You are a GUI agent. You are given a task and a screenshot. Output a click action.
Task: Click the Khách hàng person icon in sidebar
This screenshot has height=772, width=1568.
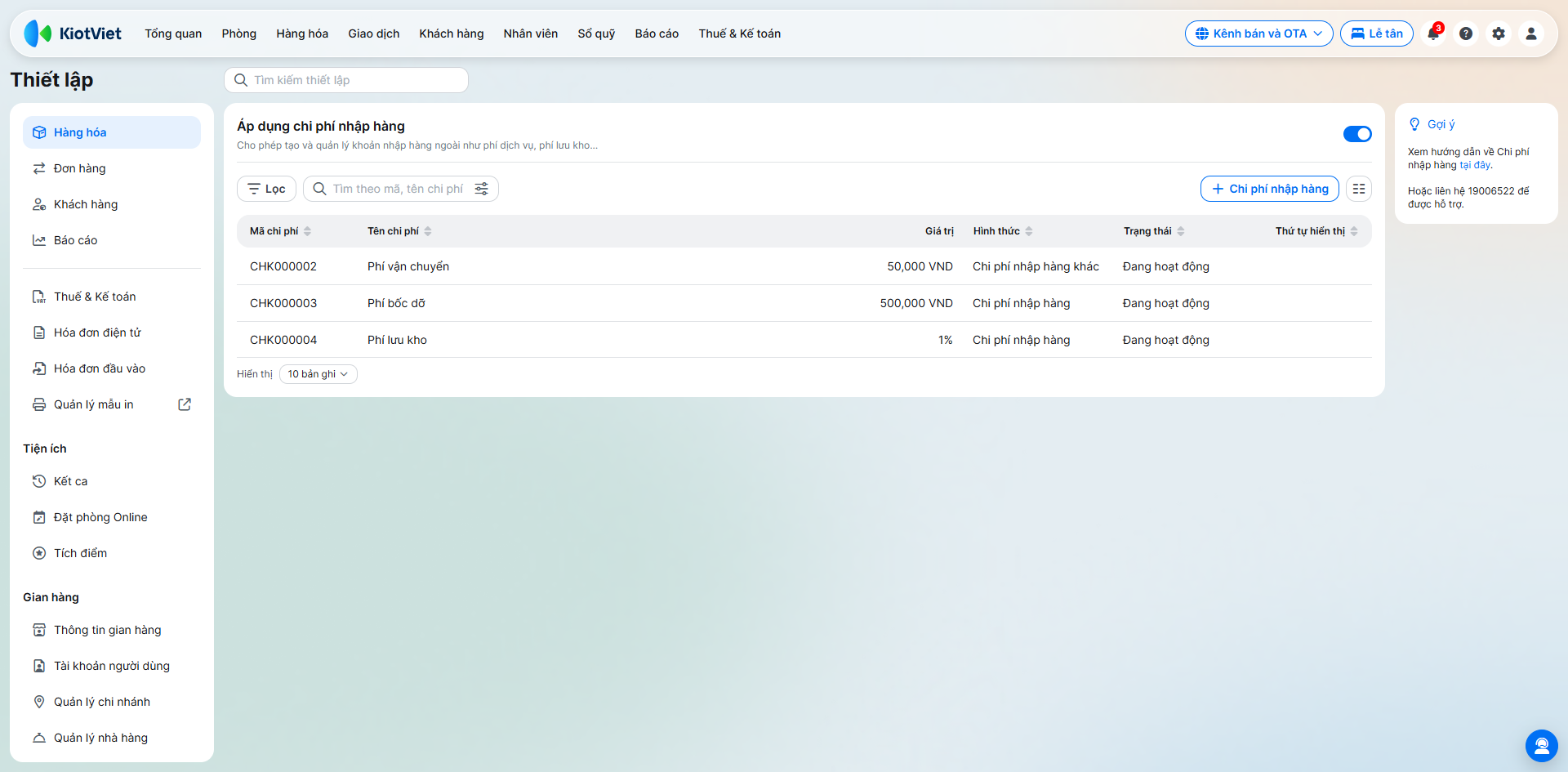(39, 204)
